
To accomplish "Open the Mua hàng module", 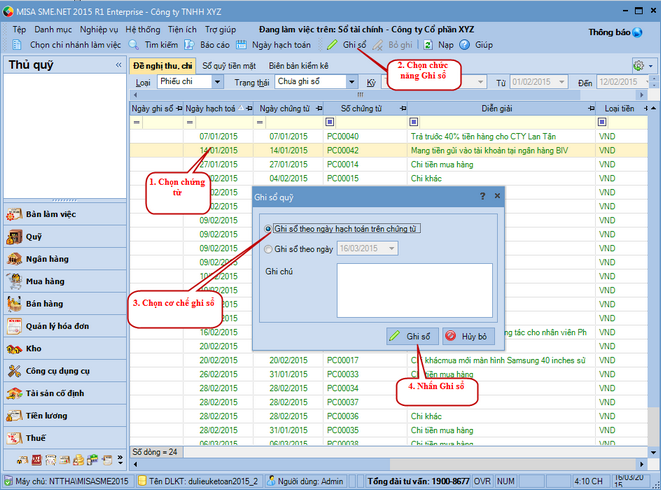I will pyautogui.click(x=65, y=281).
